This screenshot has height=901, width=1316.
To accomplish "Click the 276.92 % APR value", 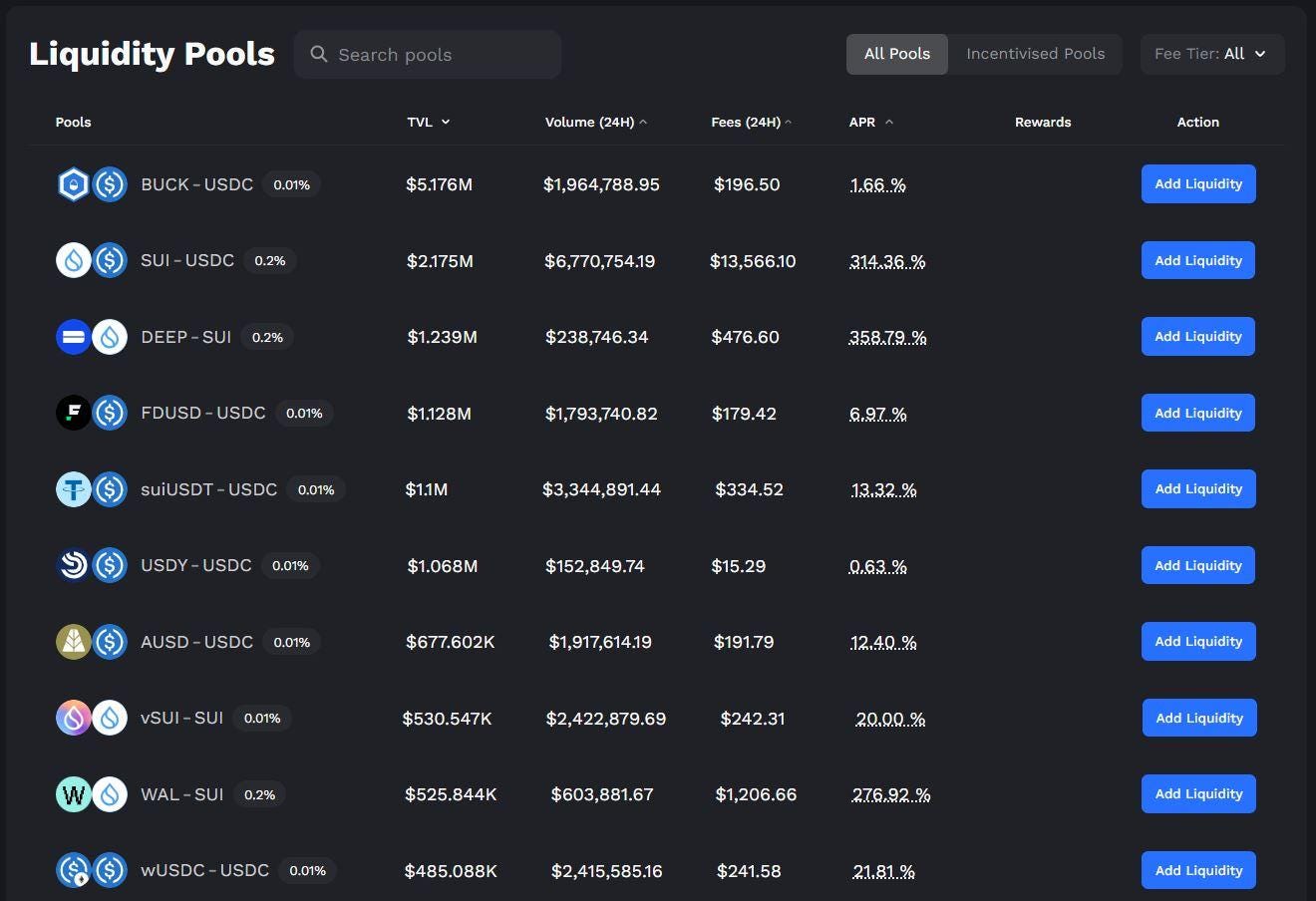I will [x=891, y=794].
